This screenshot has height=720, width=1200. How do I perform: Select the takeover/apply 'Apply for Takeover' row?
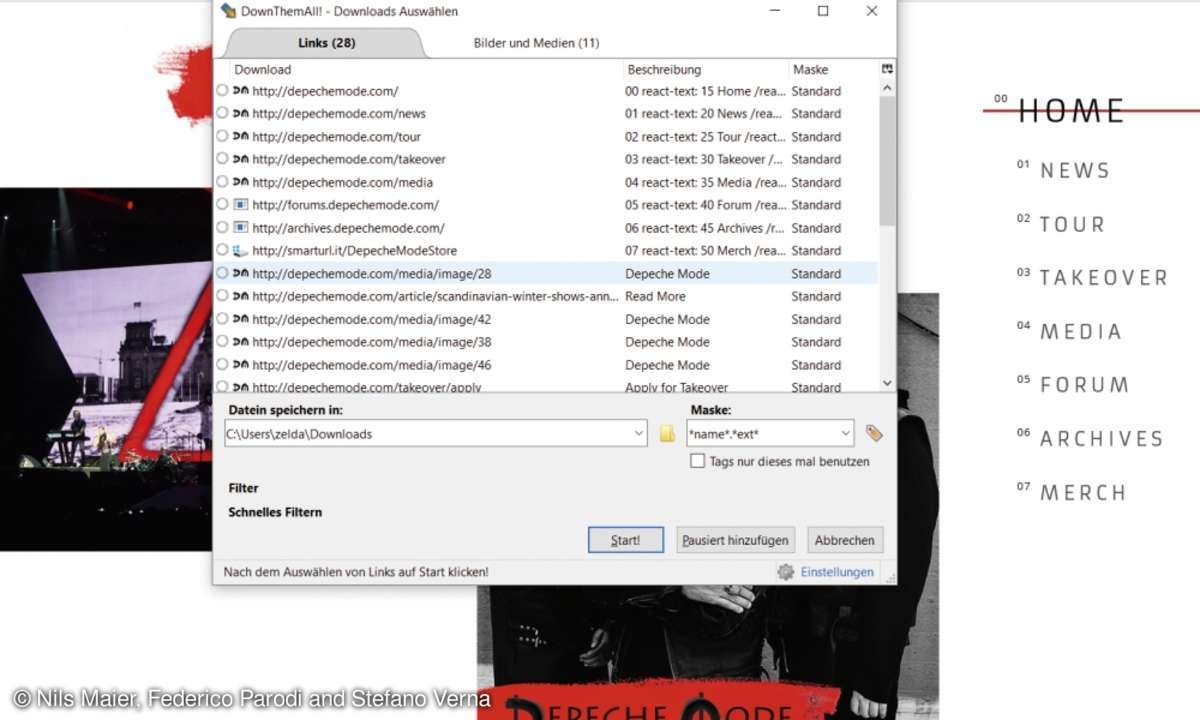(546, 386)
